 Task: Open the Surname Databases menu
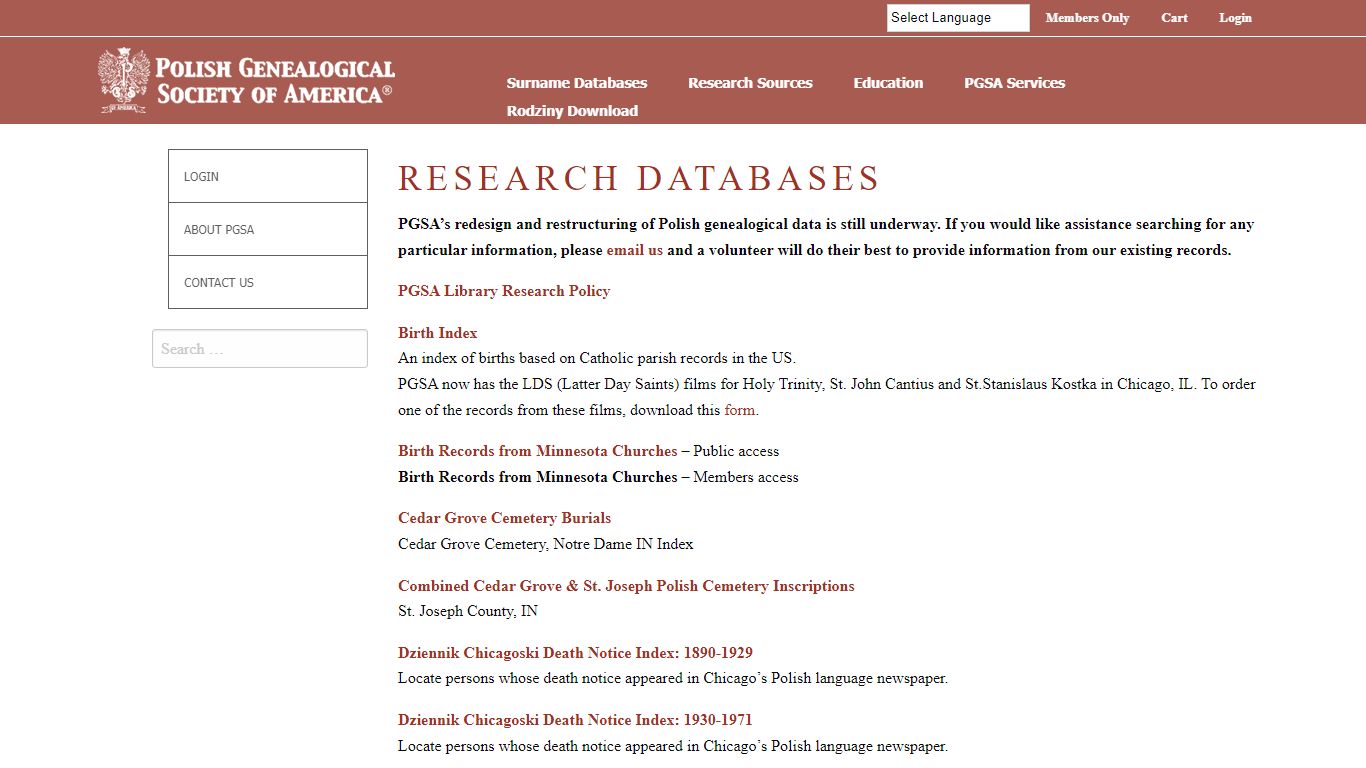click(577, 83)
